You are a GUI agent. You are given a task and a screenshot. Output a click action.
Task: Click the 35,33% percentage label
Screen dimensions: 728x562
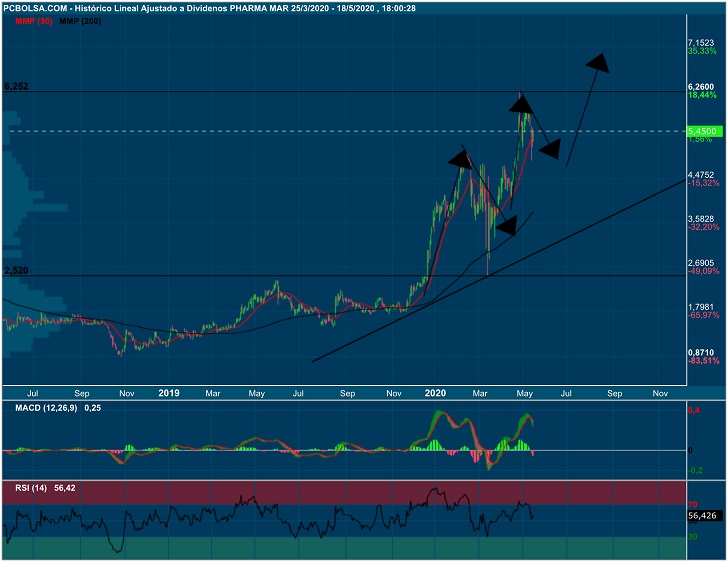point(702,51)
